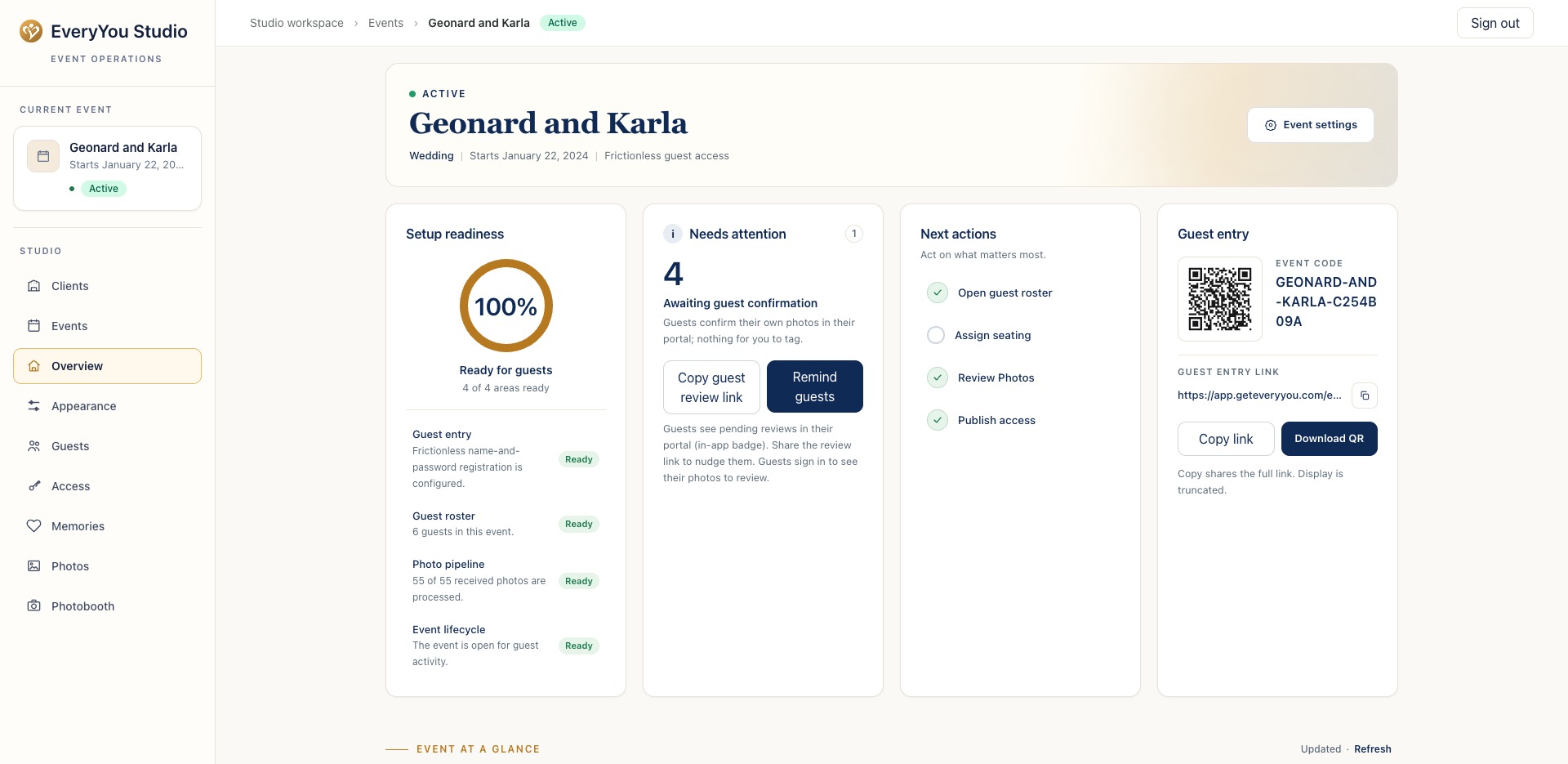Viewport: 1568px width, 764px height.
Task: Click the Photos image icon
Action: (x=33, y=566)
